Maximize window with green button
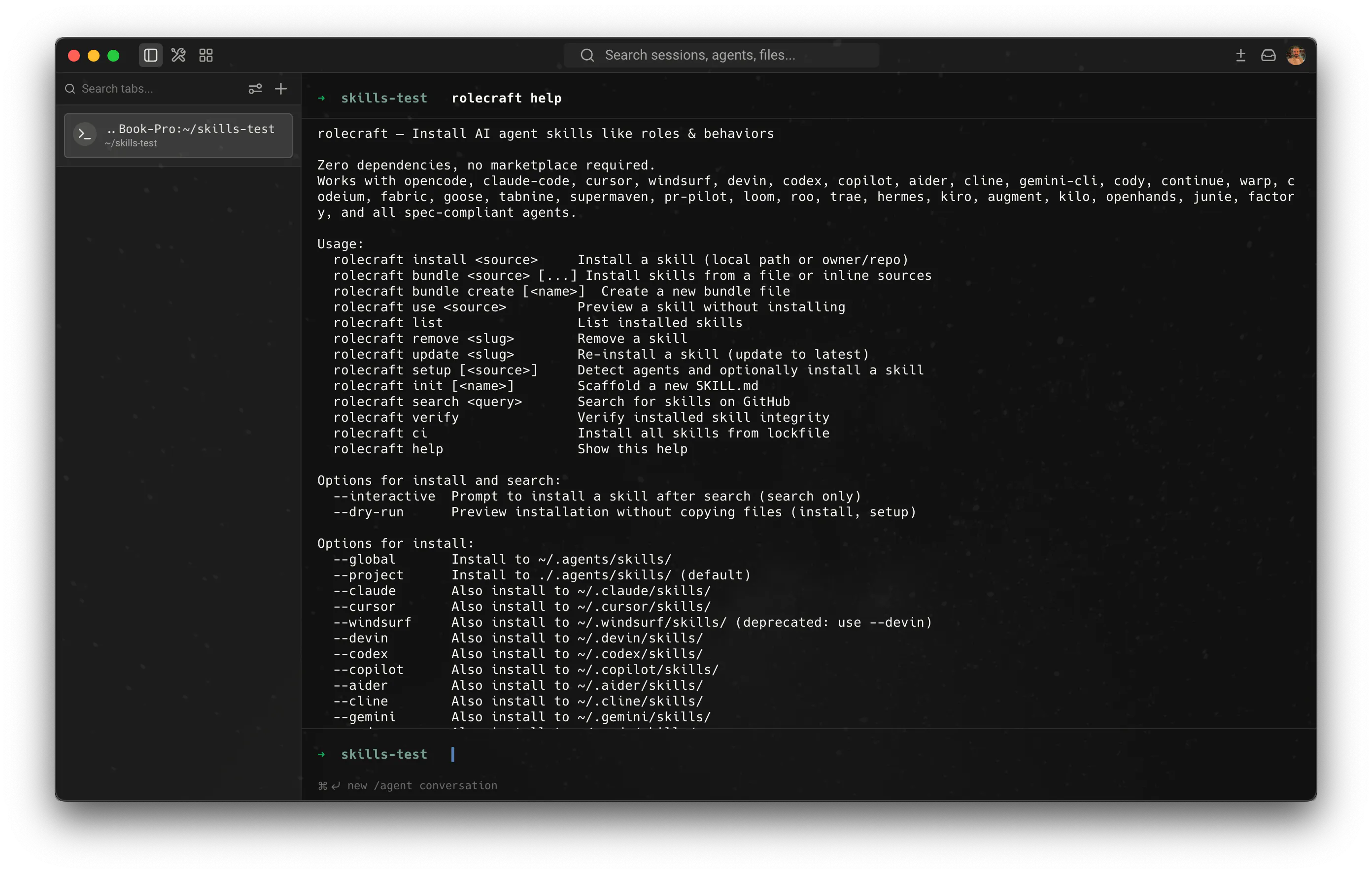Viewport: 1372px width, 874px height. pyautogui.click(x=113, y=55)
